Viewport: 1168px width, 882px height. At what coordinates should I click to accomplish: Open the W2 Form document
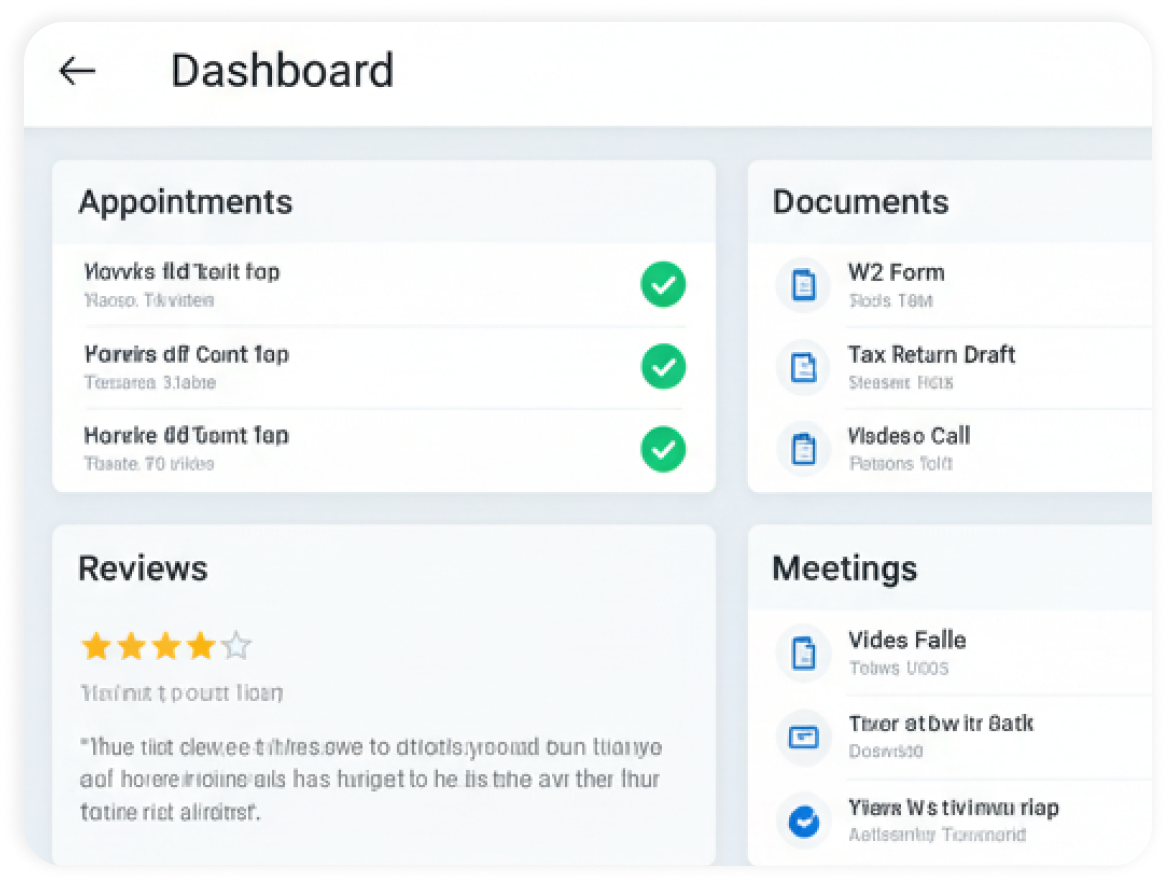click(896, 273)
